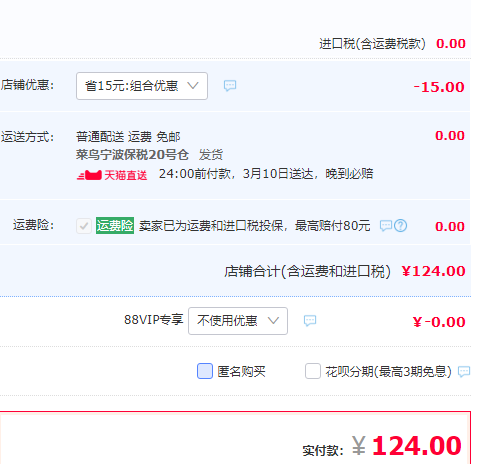Click comment bubble icon after 运费险 description
This screenshot has width=477, height=464.
coord(386,226)
